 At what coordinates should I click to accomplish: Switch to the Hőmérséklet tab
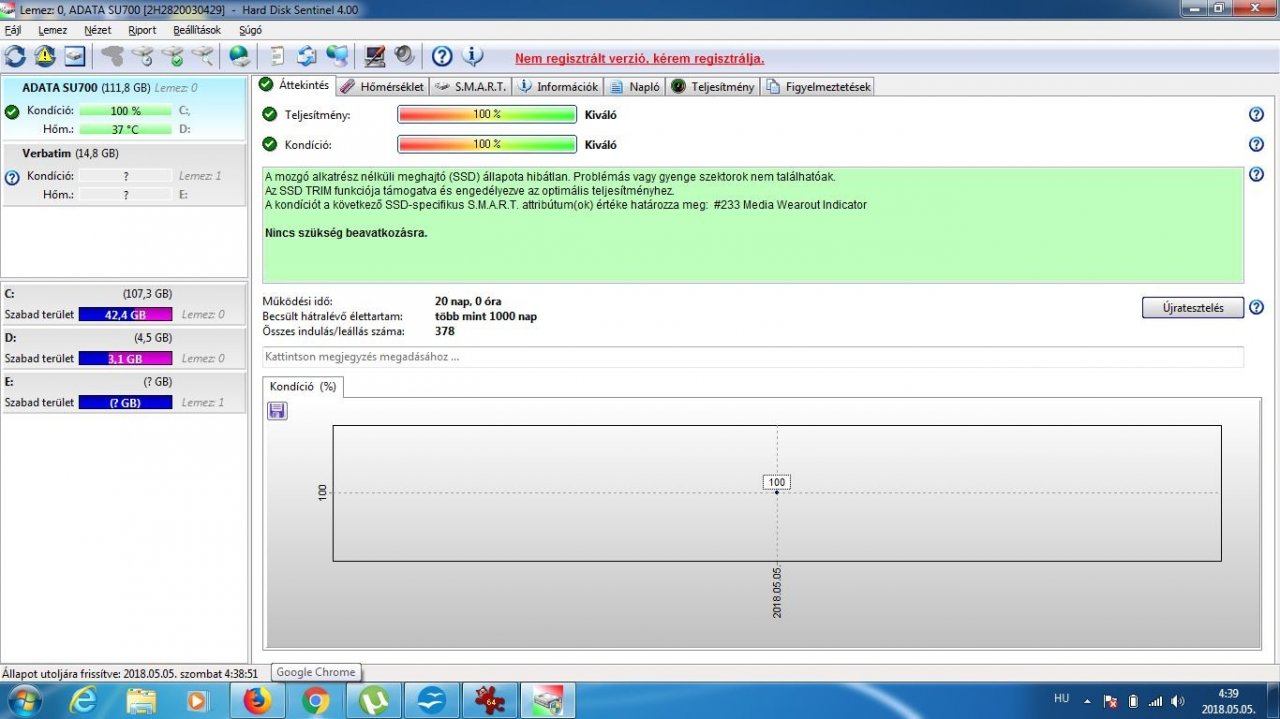(x=383, y=87)
